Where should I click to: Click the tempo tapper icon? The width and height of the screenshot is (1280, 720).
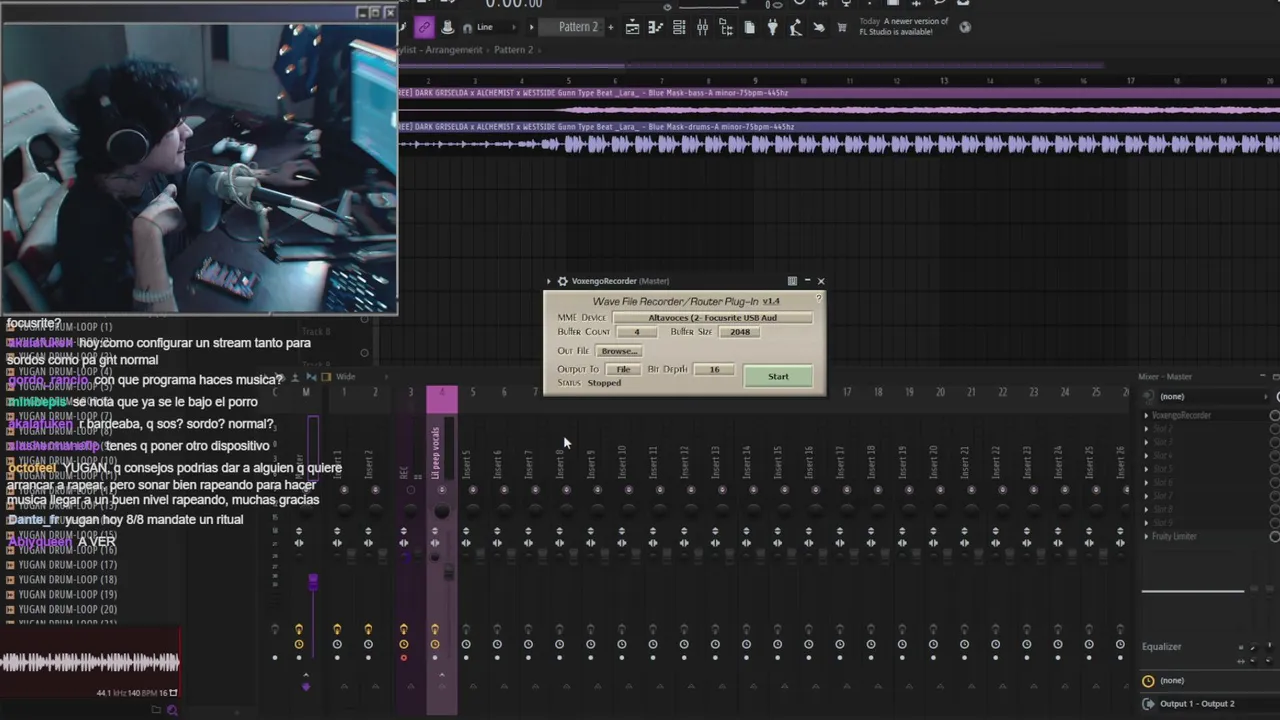click(796, 27)
